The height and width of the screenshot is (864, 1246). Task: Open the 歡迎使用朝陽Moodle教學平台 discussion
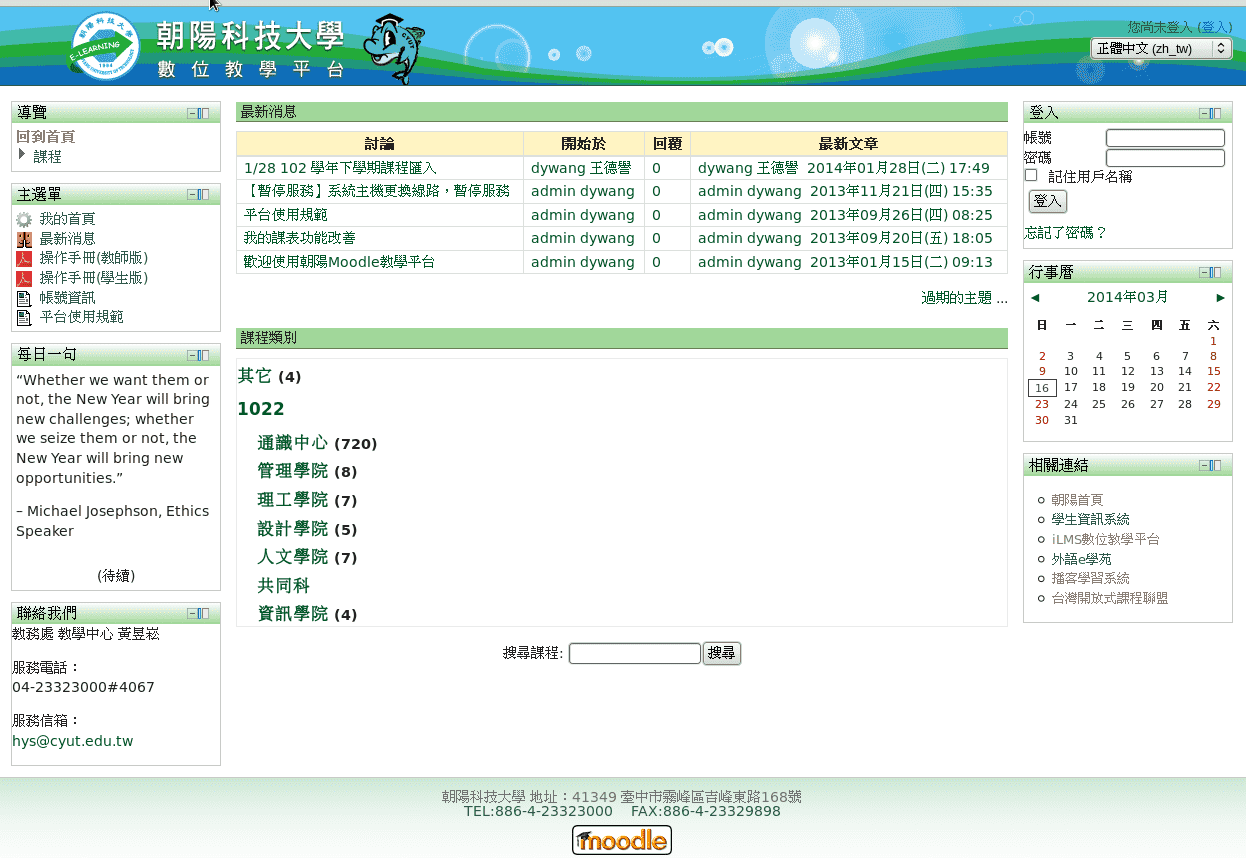[339, 262]
